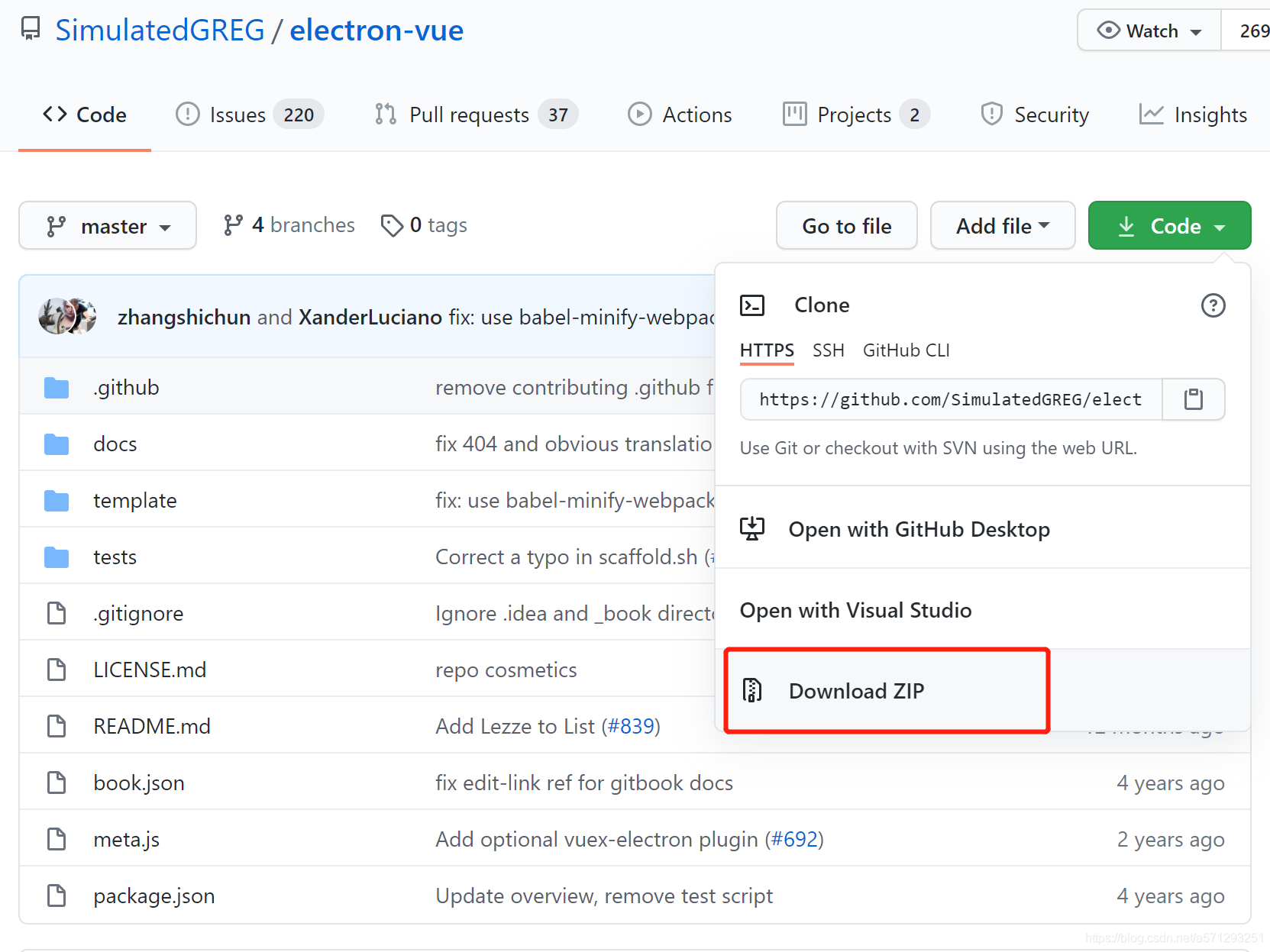Click the repository book icon beside SimulatedGREG
The height and width of the screenshot is (952, 1270).
(31, 30)
